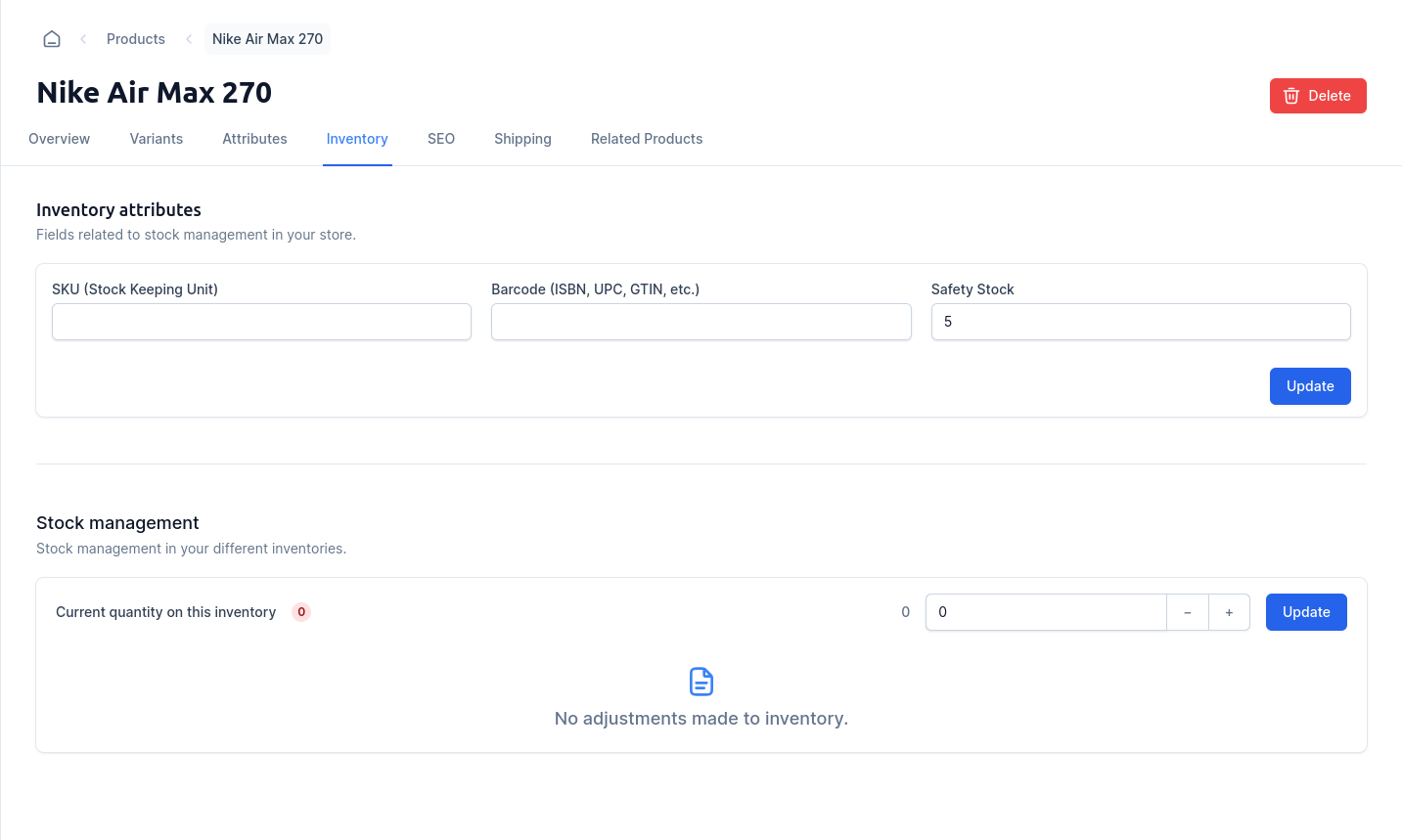Update the inventory attributes
This screenshot has height=840, width=1402.
1309,386
